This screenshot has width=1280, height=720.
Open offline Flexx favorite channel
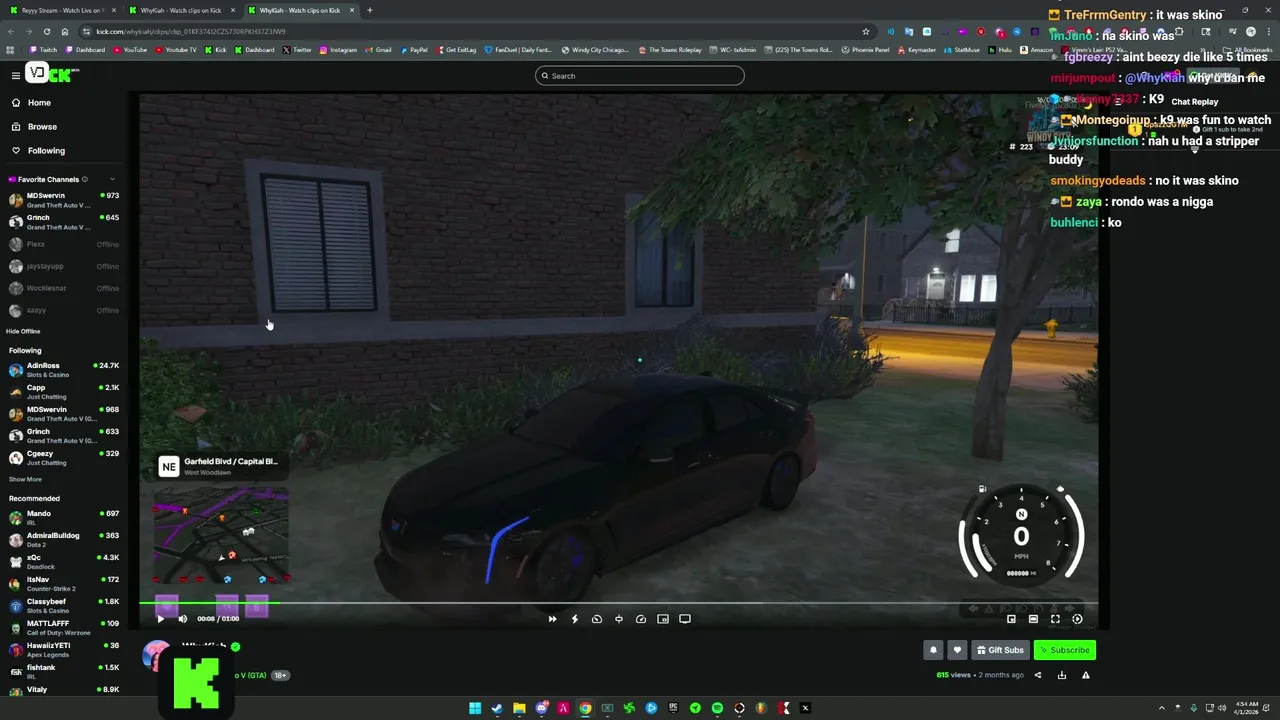coord(64,244)
